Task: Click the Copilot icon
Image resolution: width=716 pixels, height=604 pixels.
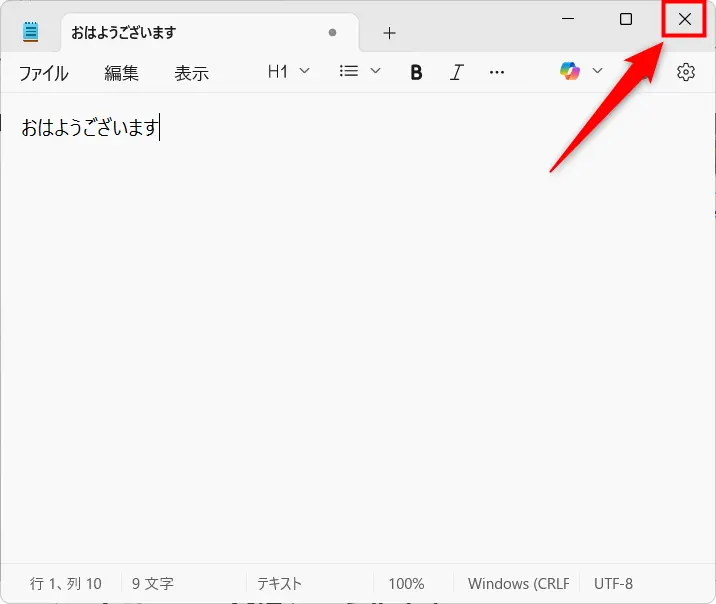Action: pyautogui.click(x=570, y=71)
